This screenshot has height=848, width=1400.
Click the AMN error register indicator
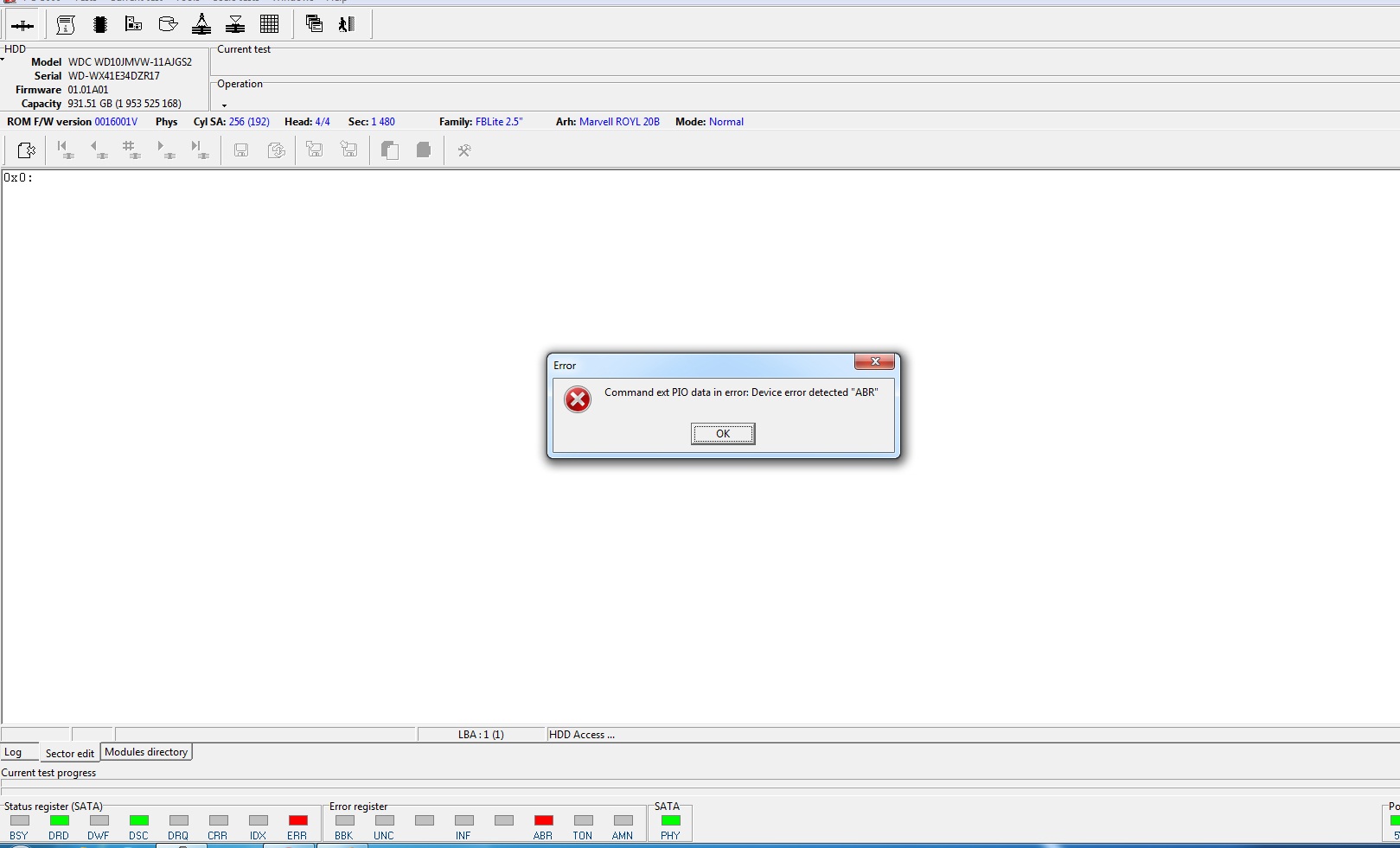click(x=623, y=820)
